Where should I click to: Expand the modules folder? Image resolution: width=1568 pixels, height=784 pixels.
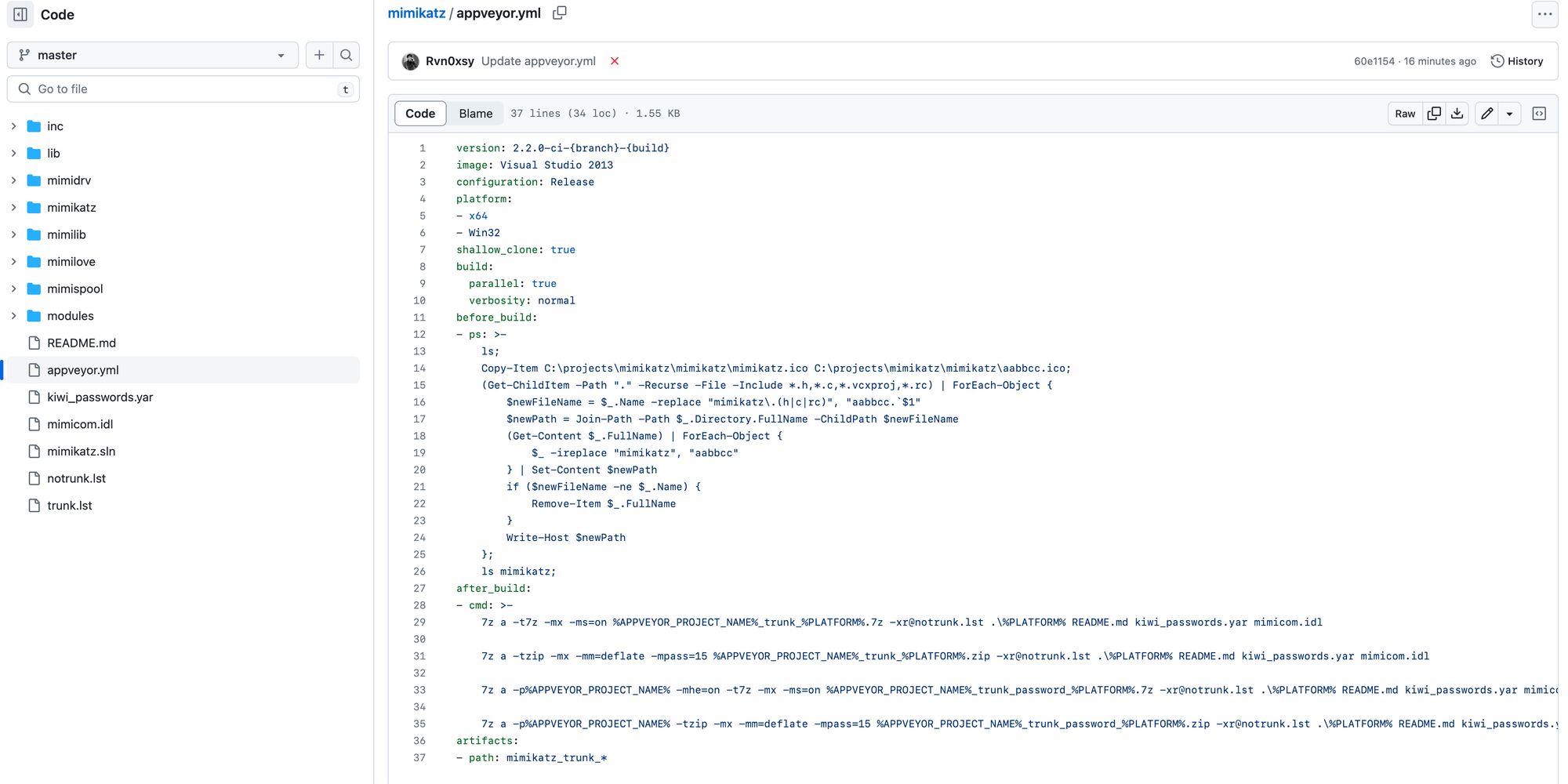click(x=14, y=316)
